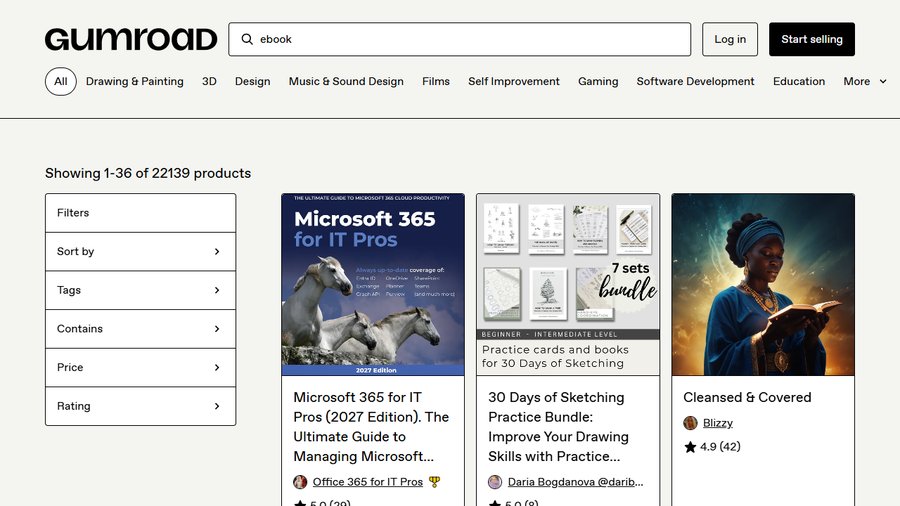Open the 30 Days of Sketching Practice Bundle title
This screenshot has height=506, width=900.
coord(558,427)
